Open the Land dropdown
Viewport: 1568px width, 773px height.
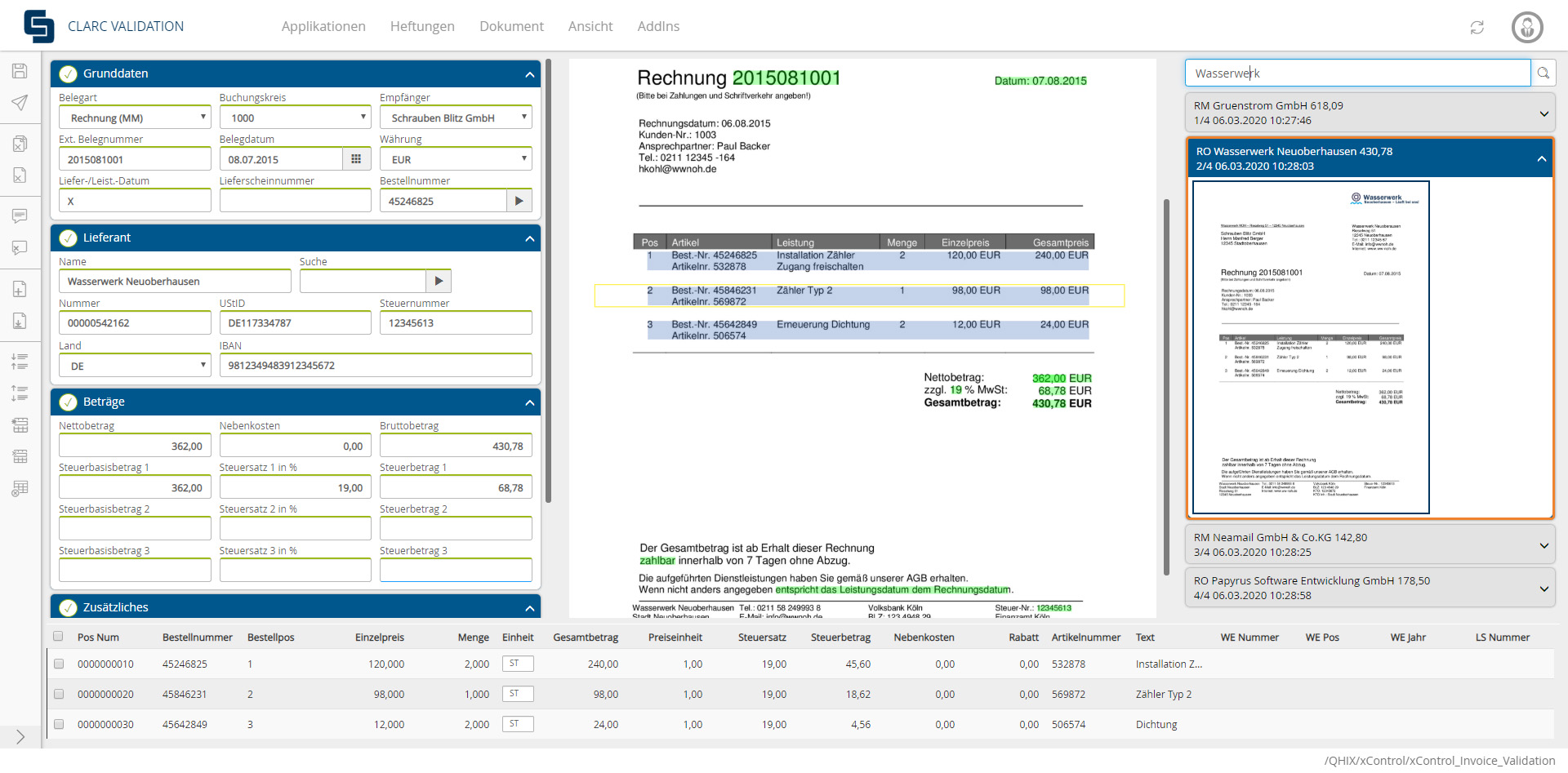tap(135, 366)
